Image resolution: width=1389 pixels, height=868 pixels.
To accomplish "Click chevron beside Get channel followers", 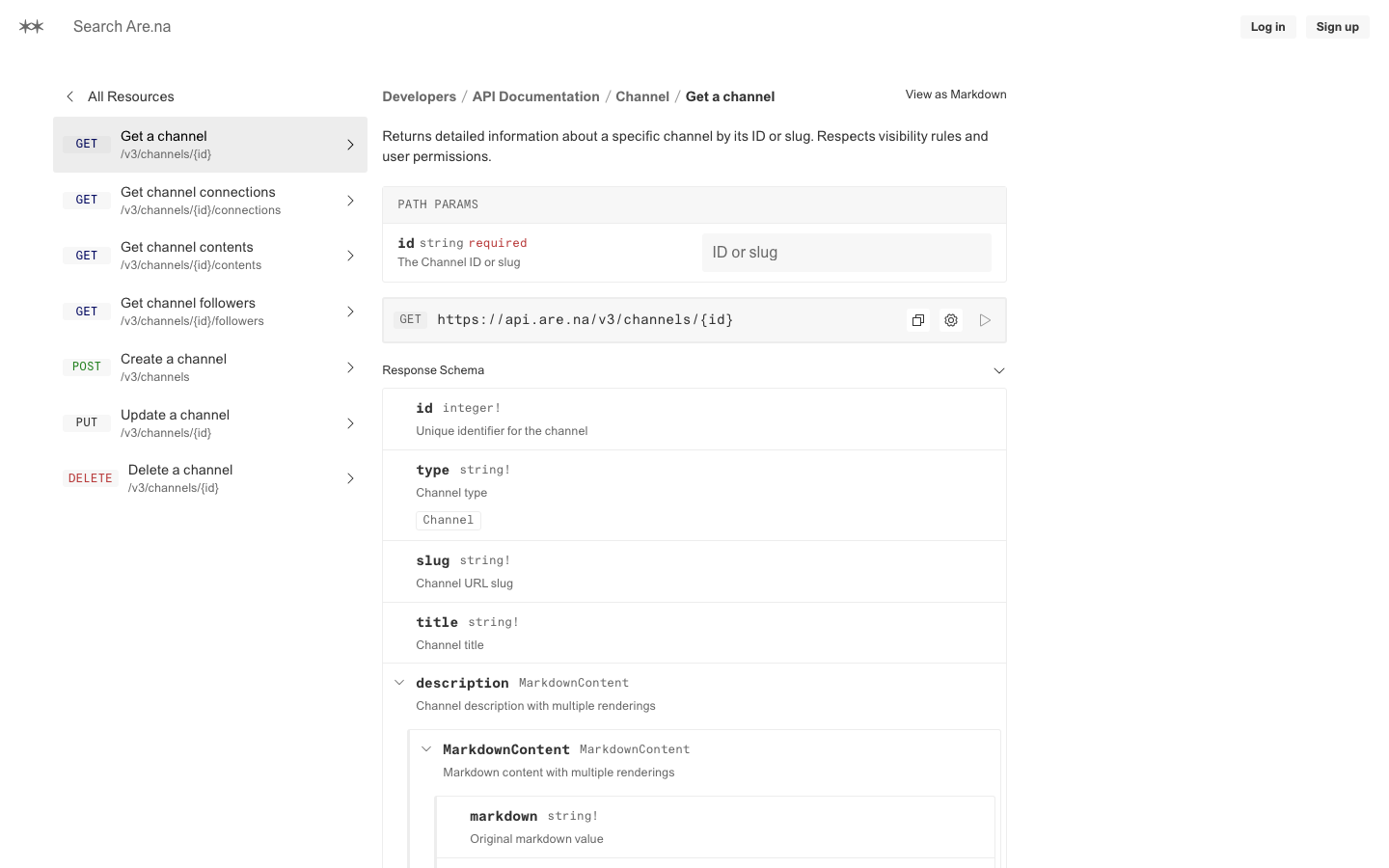I will click(350, 312).
